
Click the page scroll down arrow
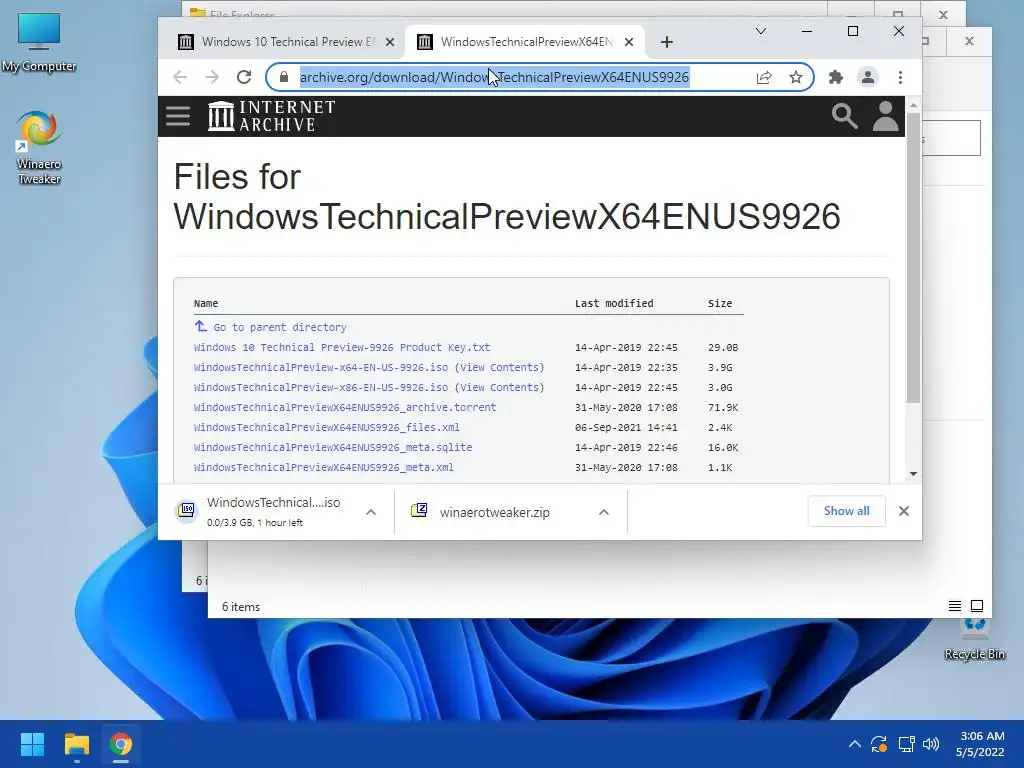[x=913, y=474]
